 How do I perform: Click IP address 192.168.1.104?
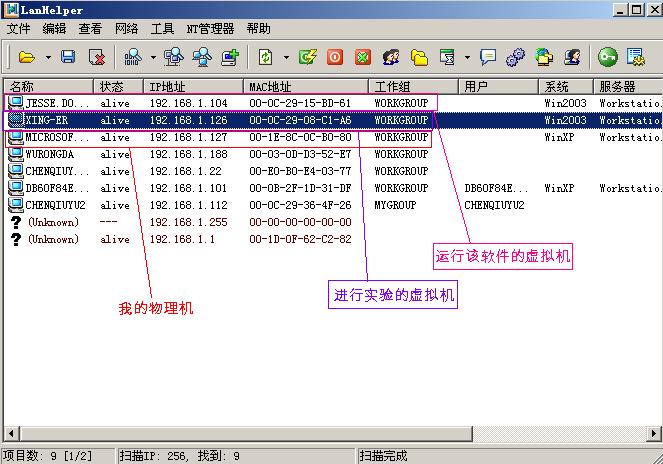[x=189, y=103]
